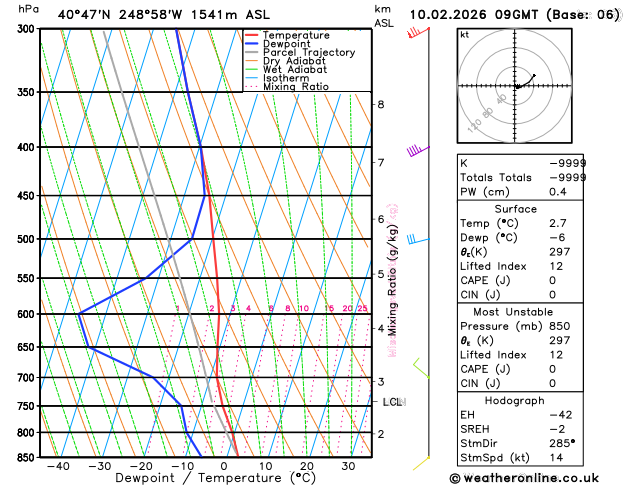Click the gray Parcel Trajectory legend line
The width and height of the screenshot is (629, 486).
252,53
